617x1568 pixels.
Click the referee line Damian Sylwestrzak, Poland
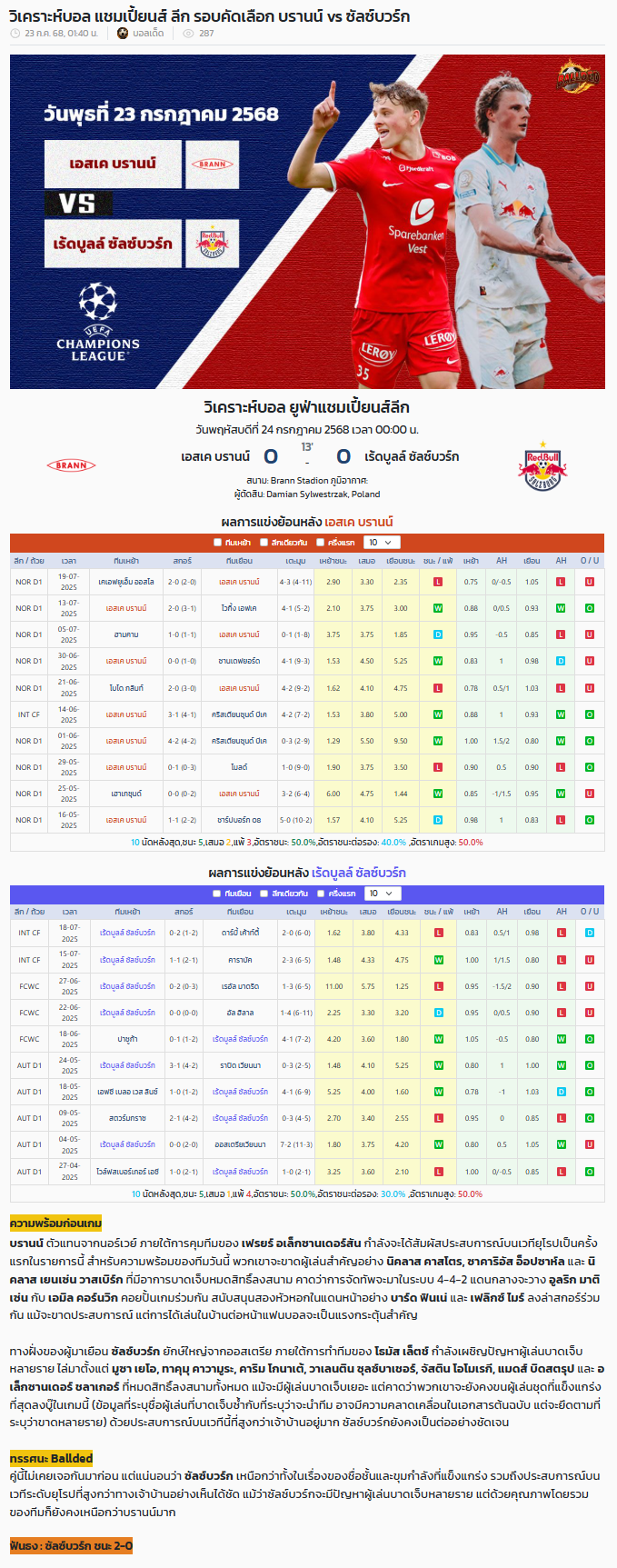tap(307, 494)
